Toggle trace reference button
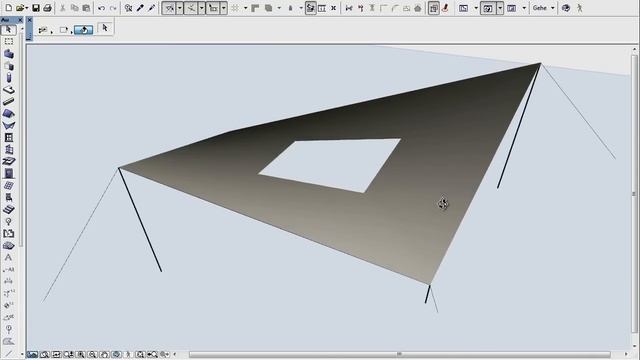The height and width of the screenshot is (360, 640). point(310,8)
